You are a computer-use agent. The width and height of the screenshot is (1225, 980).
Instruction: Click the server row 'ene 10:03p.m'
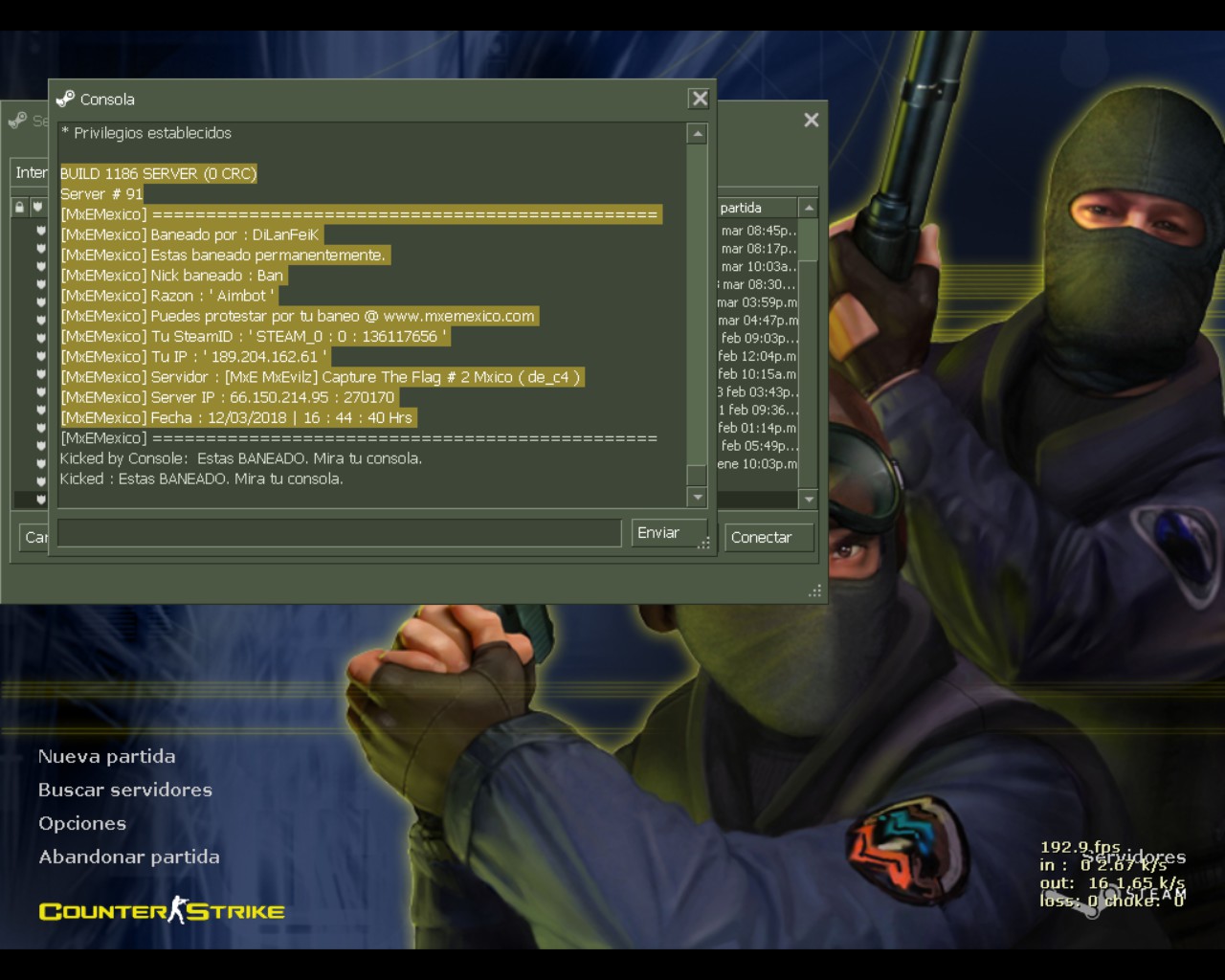coord(758,464)
